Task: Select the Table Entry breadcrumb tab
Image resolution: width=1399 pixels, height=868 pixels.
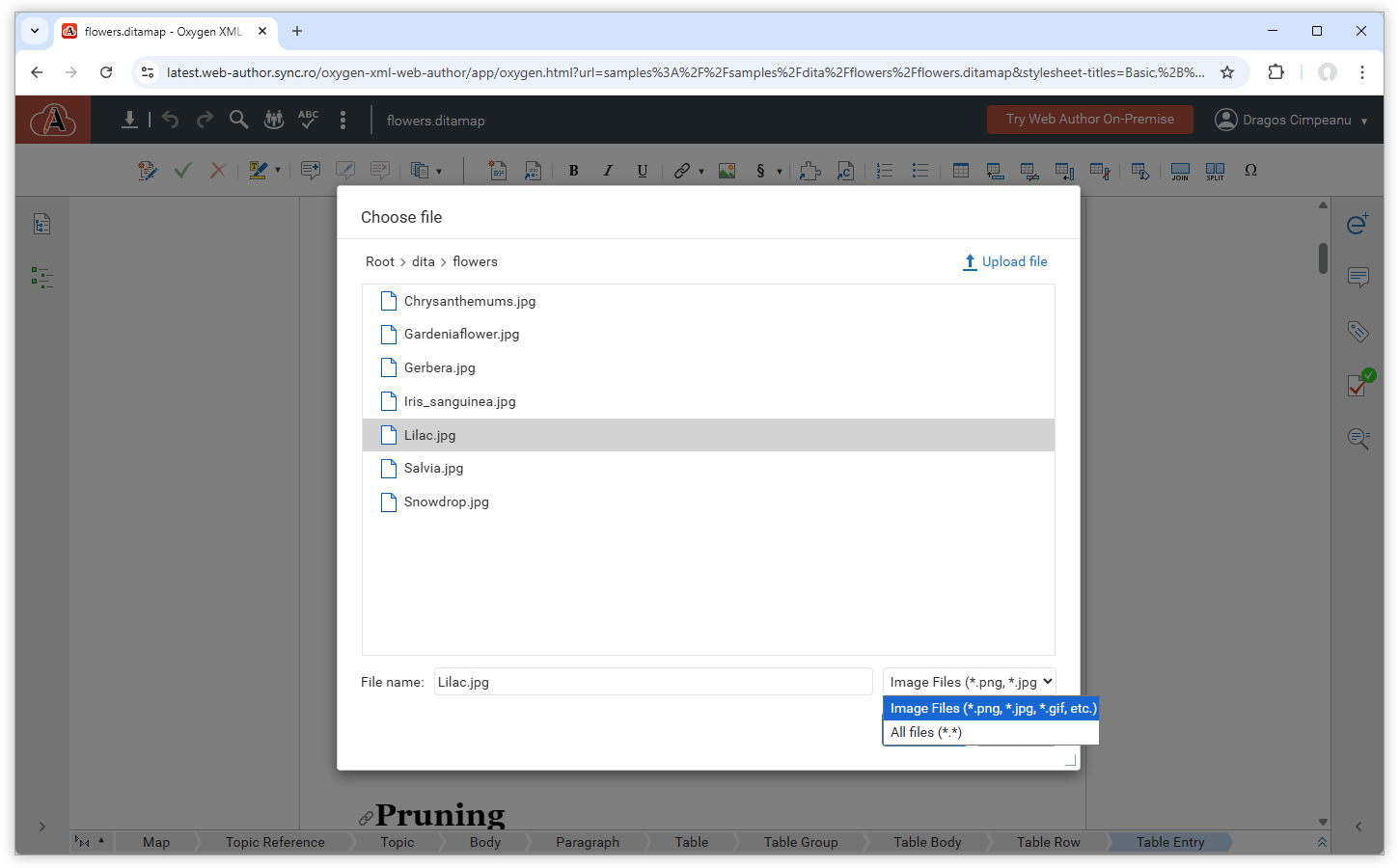Action: 1169,842
